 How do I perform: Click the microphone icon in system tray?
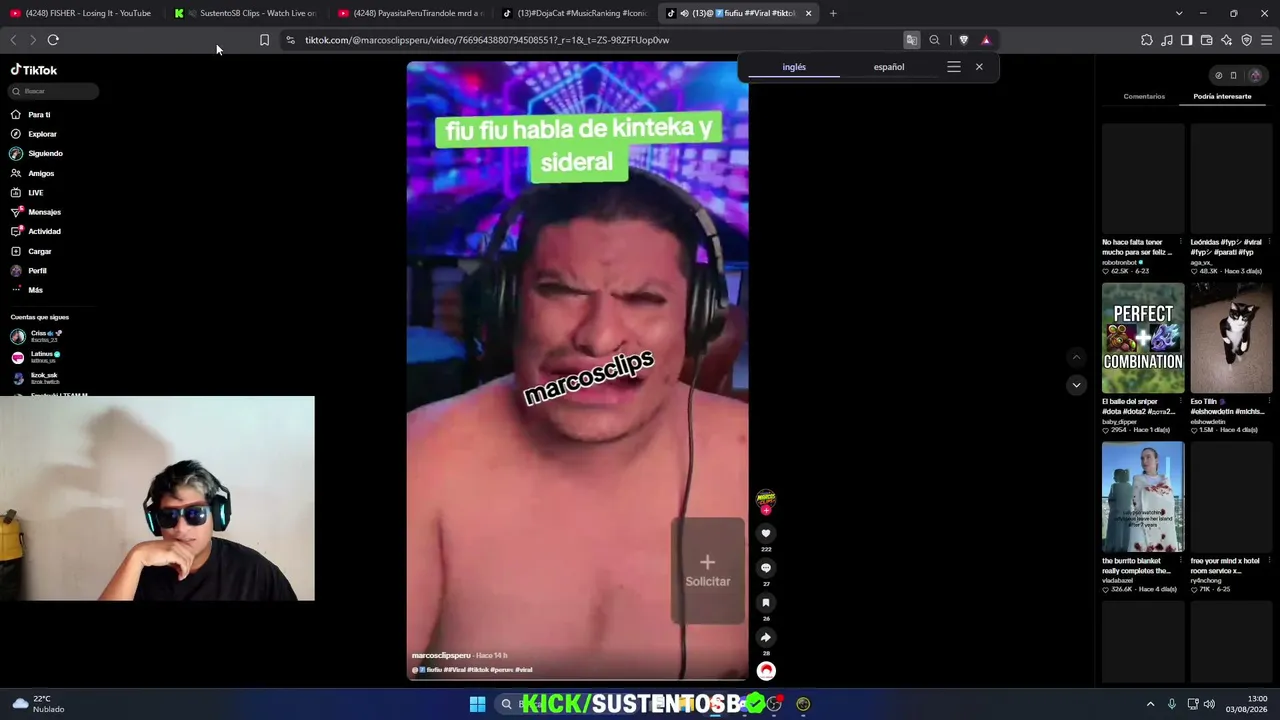point(1172,704)
